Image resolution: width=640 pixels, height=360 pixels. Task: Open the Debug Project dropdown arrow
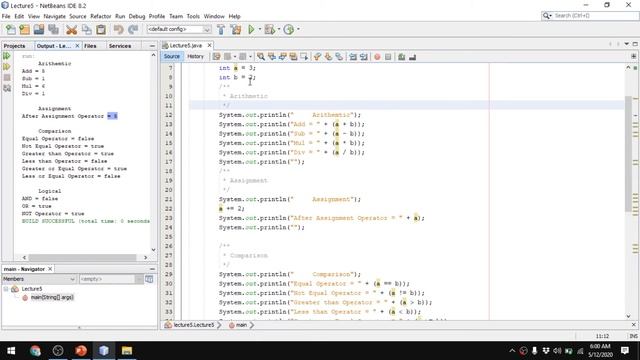279,29
